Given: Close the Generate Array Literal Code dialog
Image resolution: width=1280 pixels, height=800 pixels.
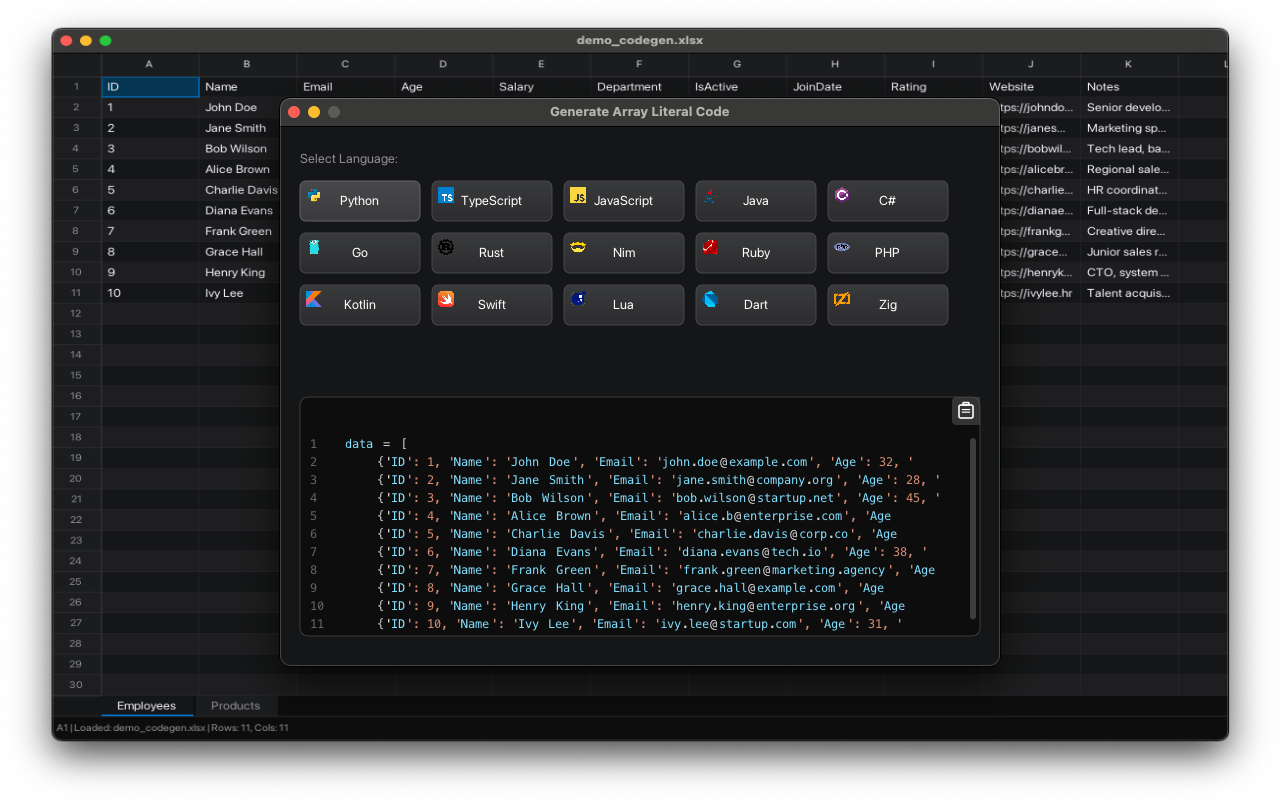Looking at the screenshot, I should (294, 112).
